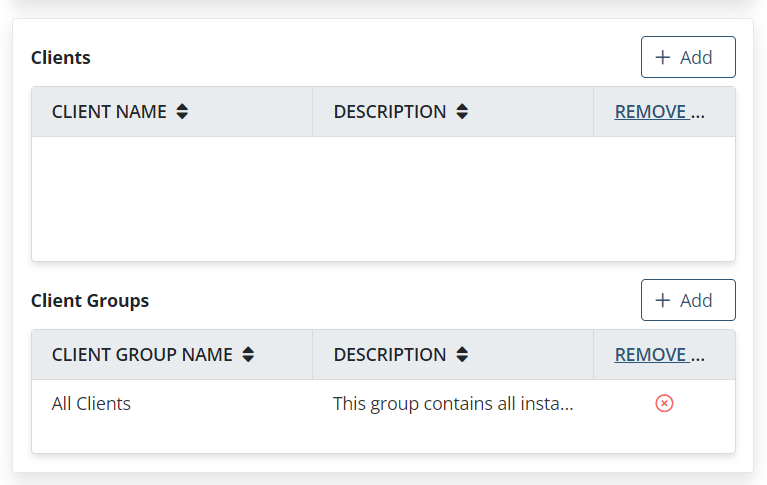Select the All Clients row name
The width and height of the screenshot is (767, 485).
click(91, 404)
